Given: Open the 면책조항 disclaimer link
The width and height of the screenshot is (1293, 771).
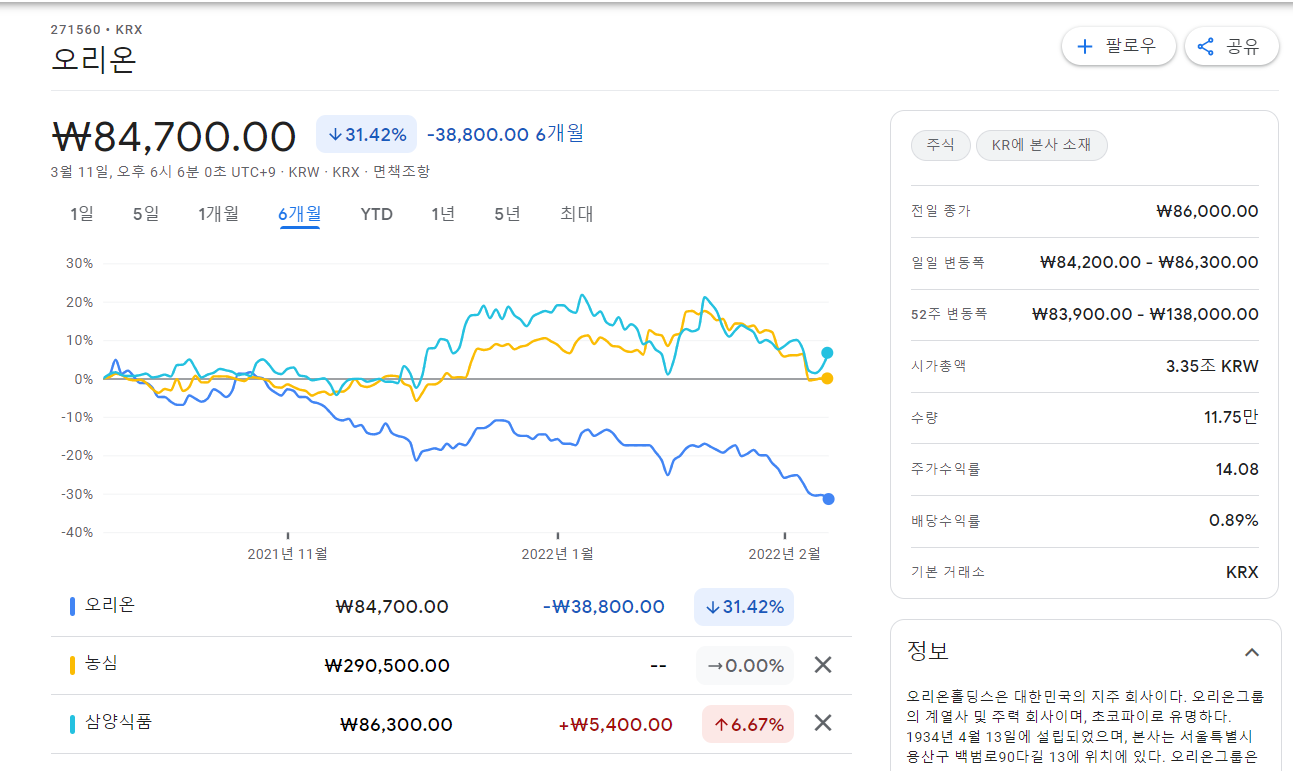Looking at the screenshot, I should click(401, 172).
